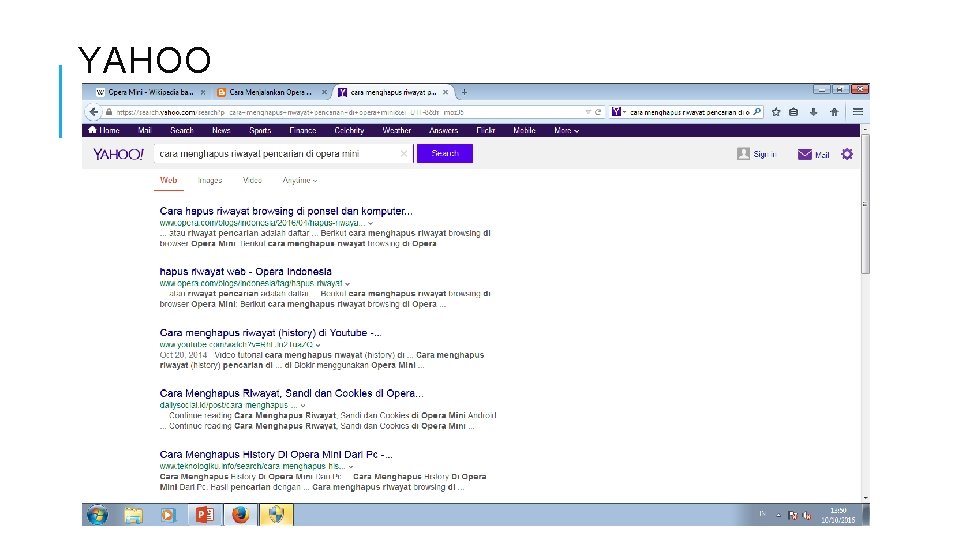This screenshot has width=960, height=540.
Task: Click the taskbar clock showing date
Action: (x=838, y=515)
